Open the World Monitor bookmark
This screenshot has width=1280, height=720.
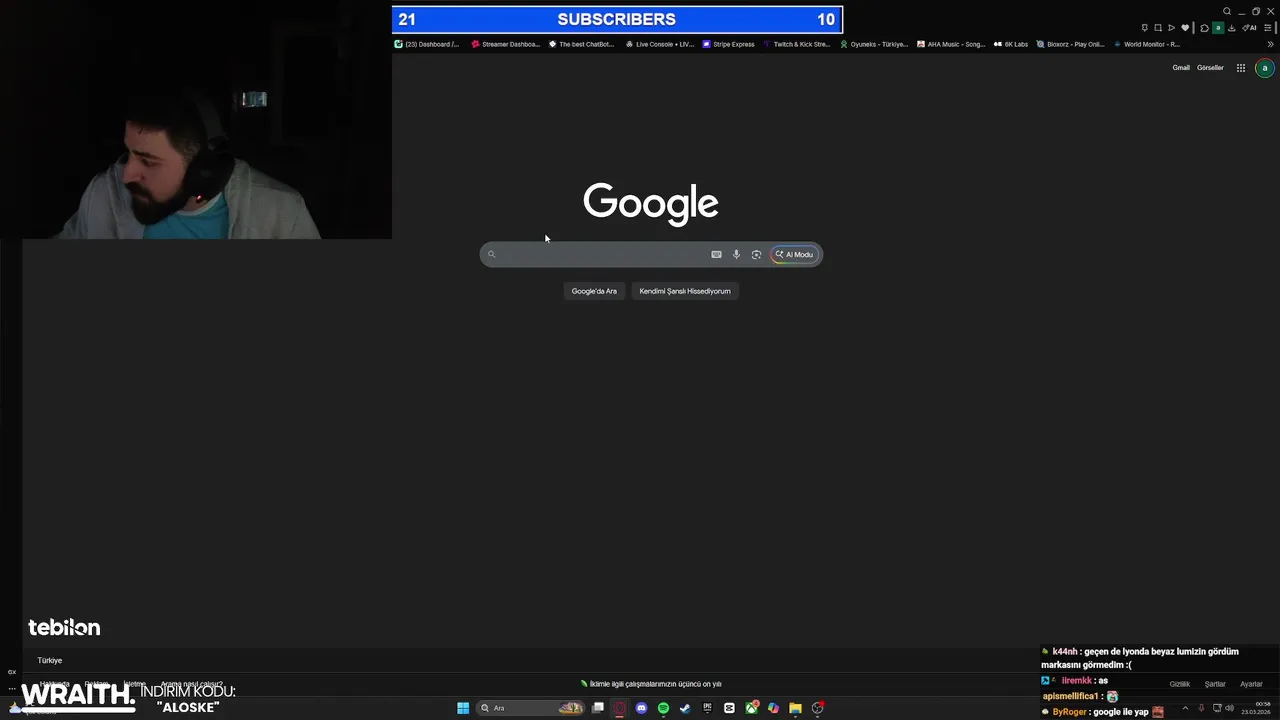(x=1147, y=44)
